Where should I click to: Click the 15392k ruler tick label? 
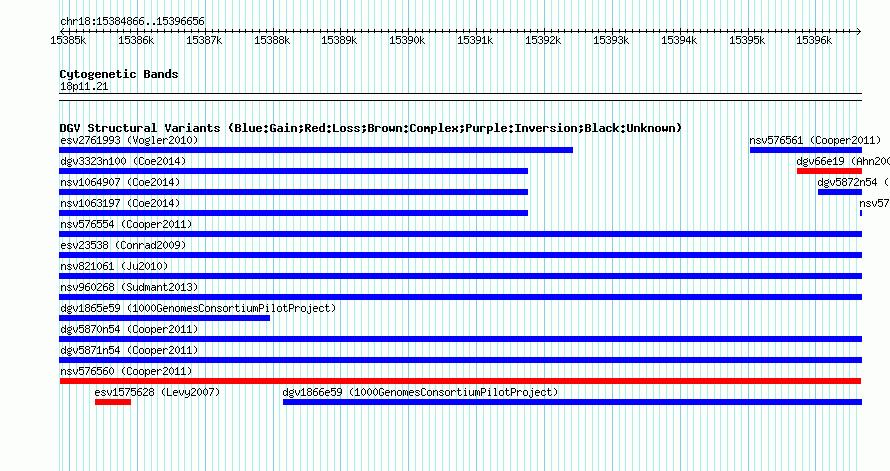pyautogui.click(x=543, y=40)
